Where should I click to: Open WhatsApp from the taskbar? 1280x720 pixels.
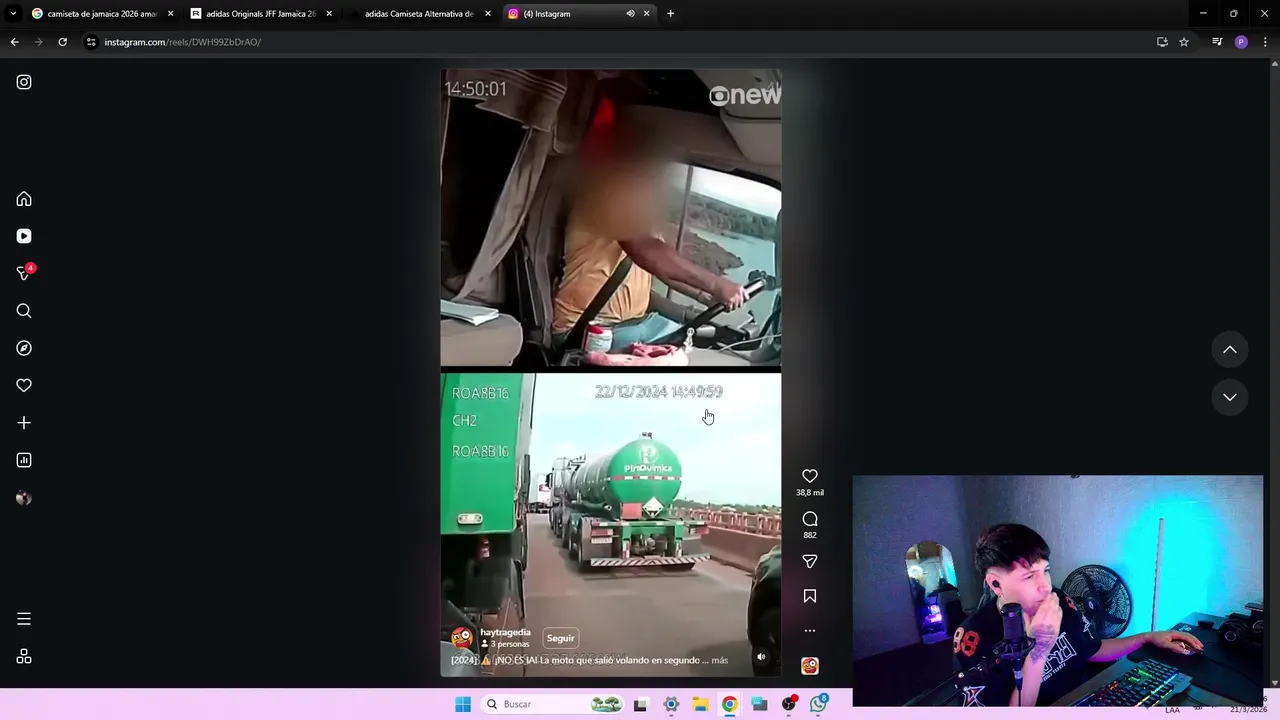click(x=819, y=704)
